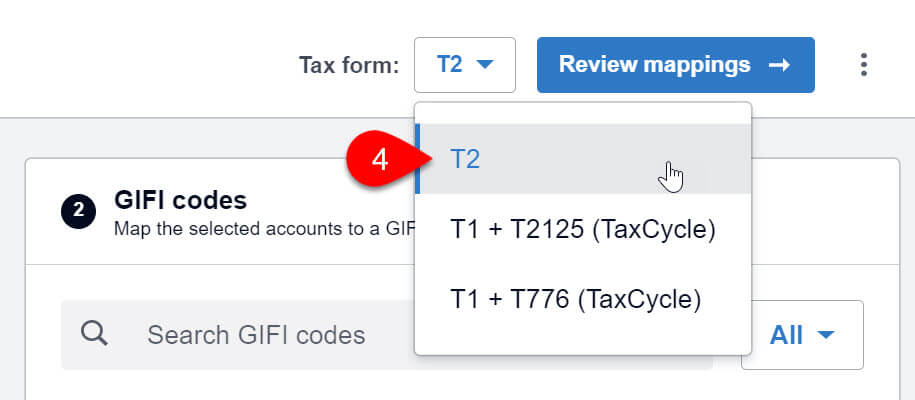This screenshot has height=400, width=915.
Task: Choose T1 + T2125 (TaxCycle) option
Action: 582,229
